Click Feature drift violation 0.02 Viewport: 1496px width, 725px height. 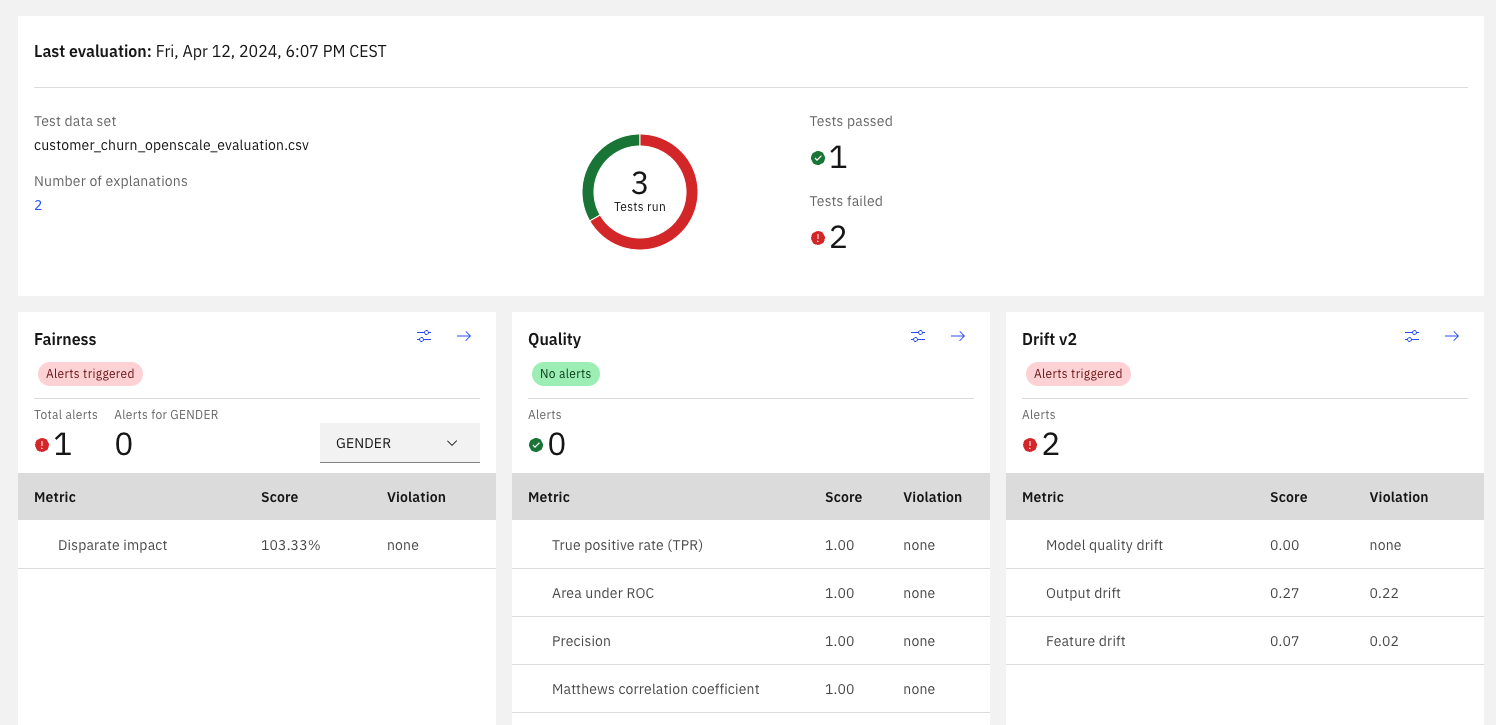pos(1384,641)
